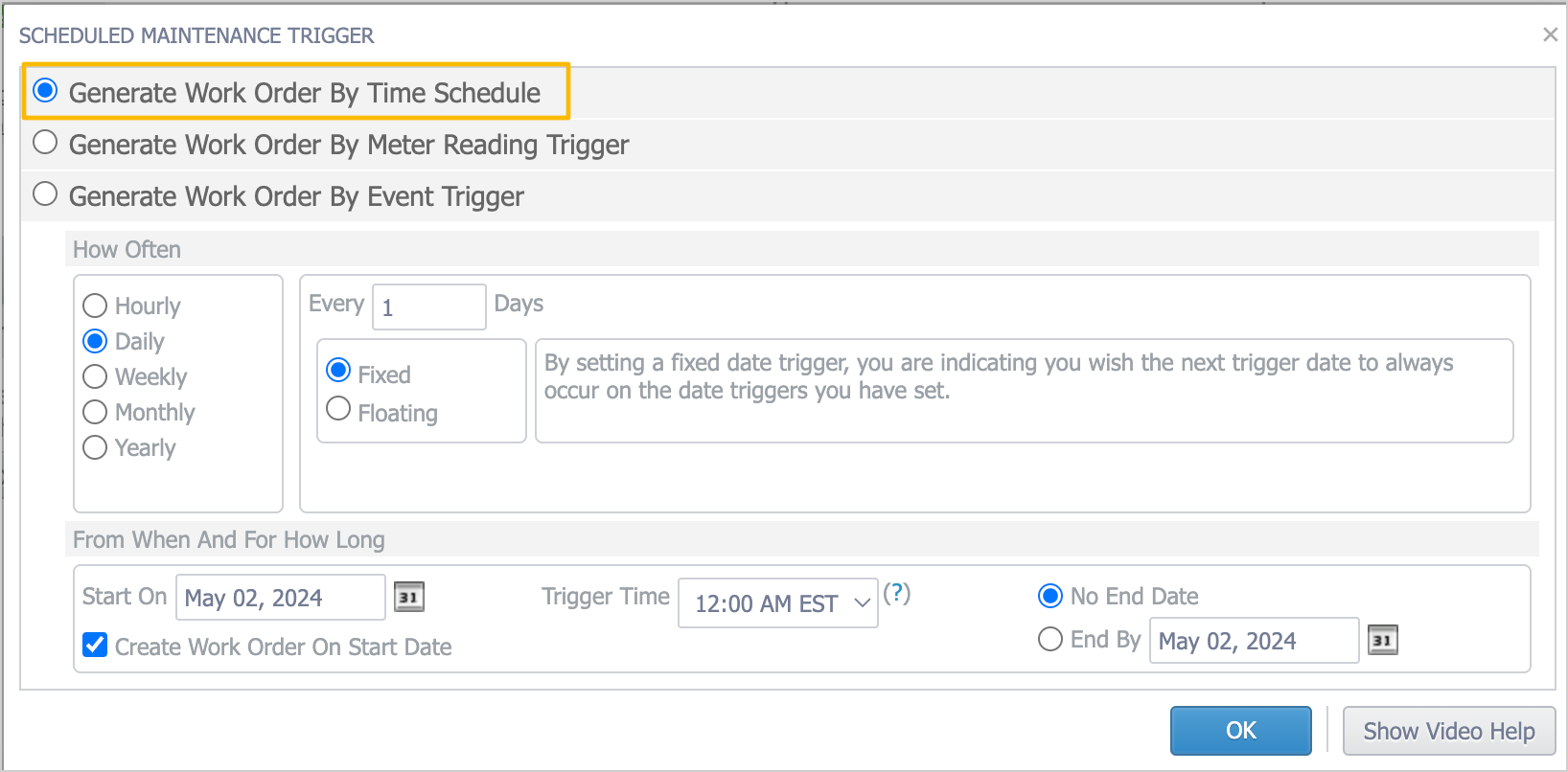Switch frequency to Yearly
Image resolution: width=1568 pixels, height=772 pixels.
(95, 447)
